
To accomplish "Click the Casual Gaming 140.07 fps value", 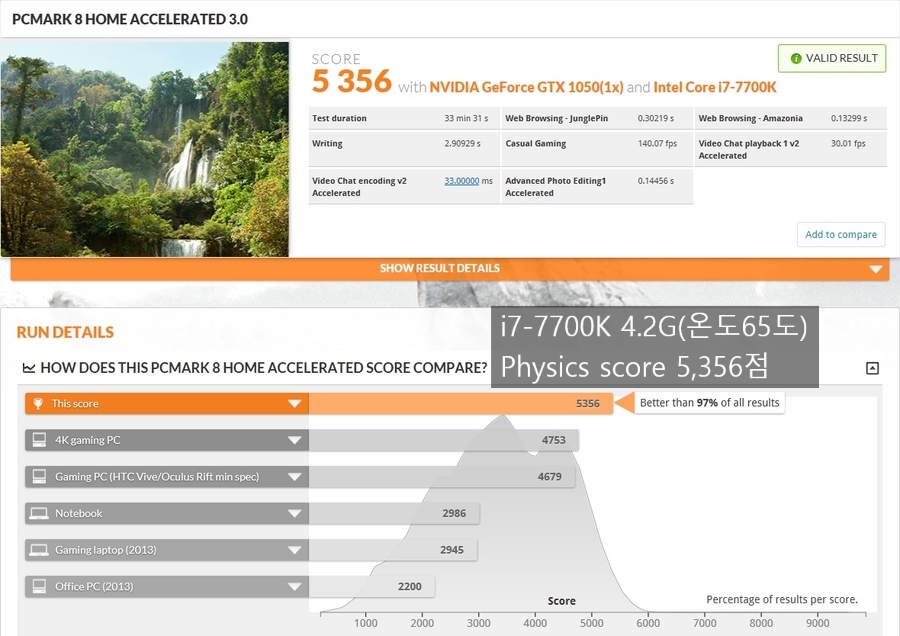I will 657,144.
